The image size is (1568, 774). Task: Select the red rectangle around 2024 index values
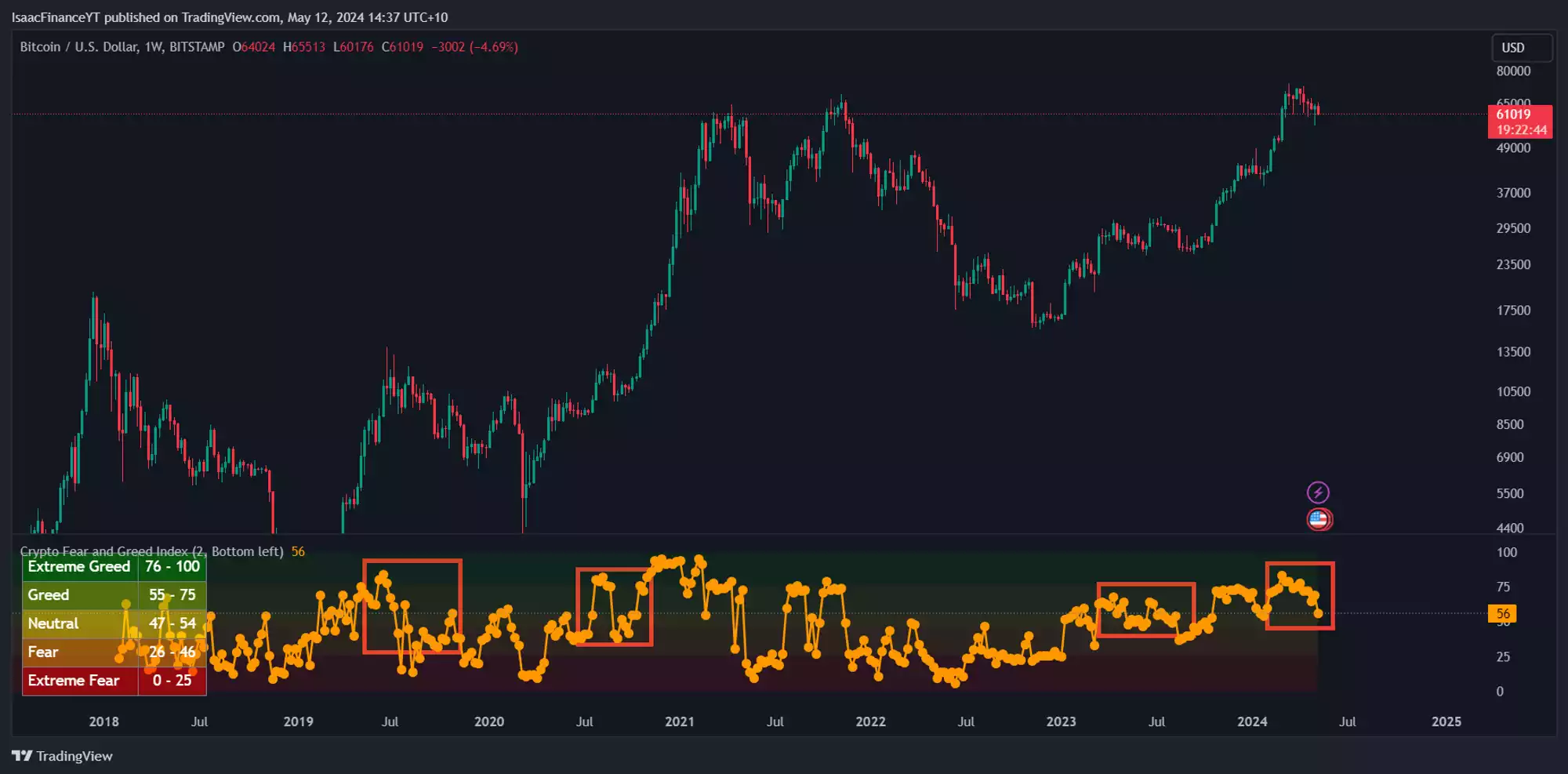click(x=1300, y=565)
